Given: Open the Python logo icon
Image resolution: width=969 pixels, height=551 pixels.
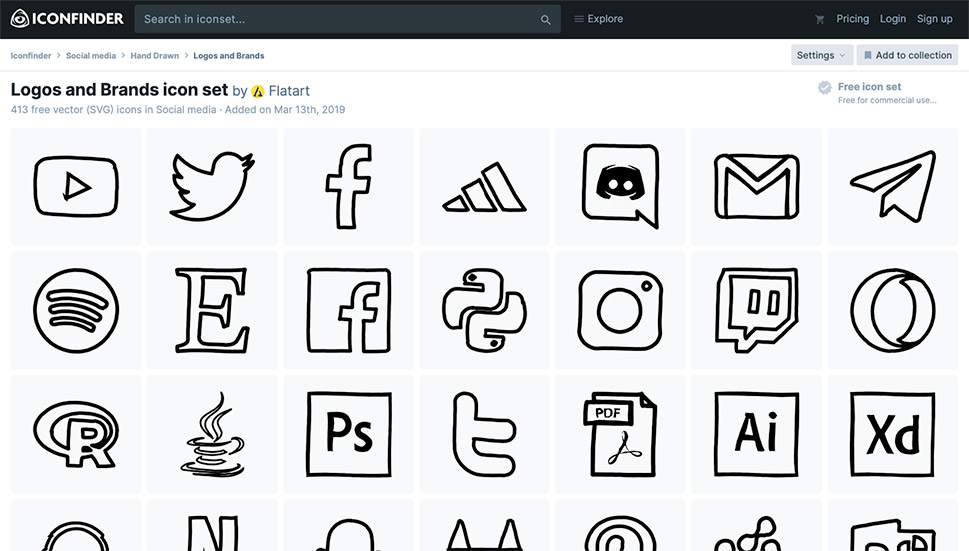Looking at the screenshot, I should pyautogui.click(x=484, y=310).
